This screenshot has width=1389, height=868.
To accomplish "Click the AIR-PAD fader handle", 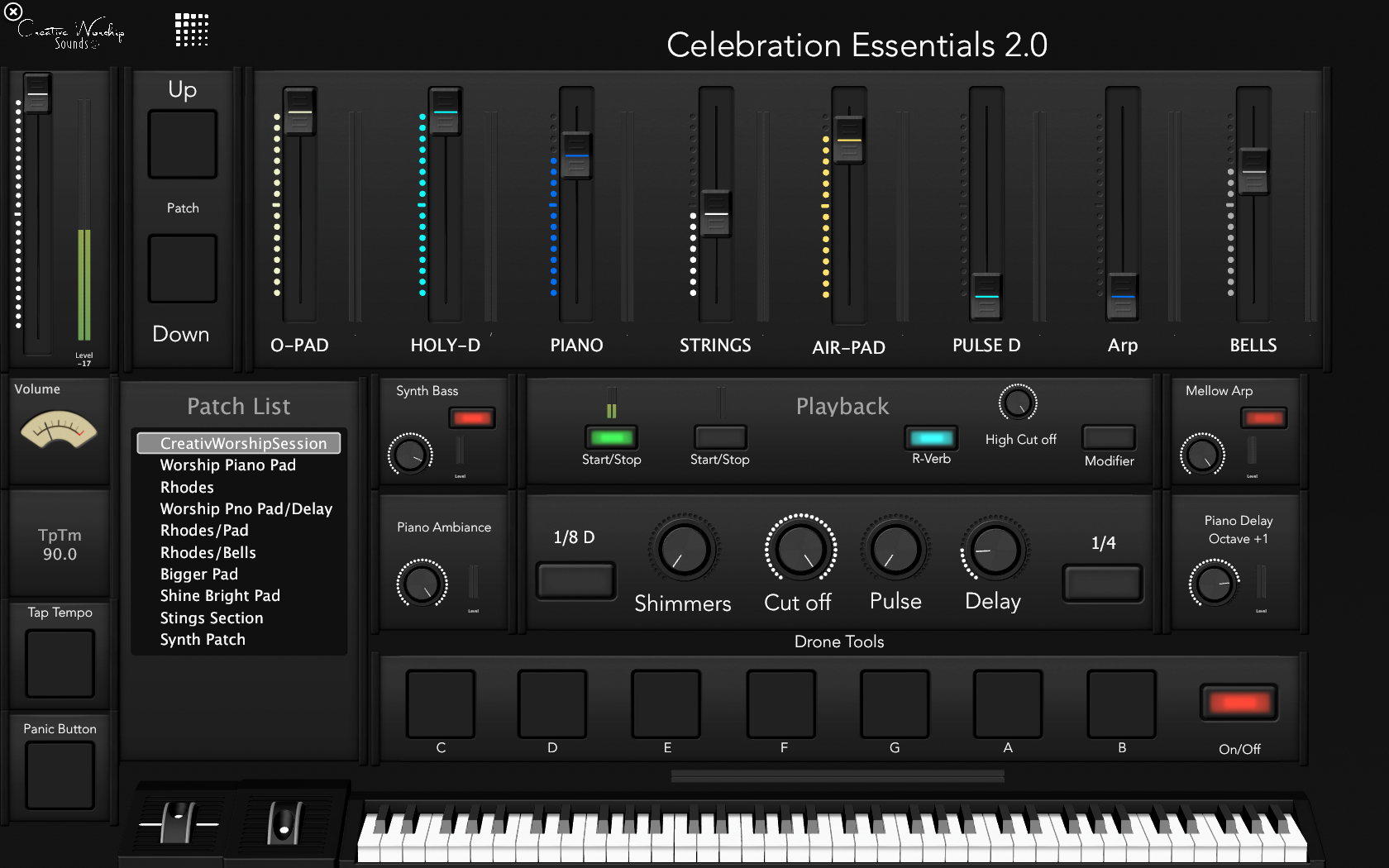I will pyautogui.click(x=849, y=140).
